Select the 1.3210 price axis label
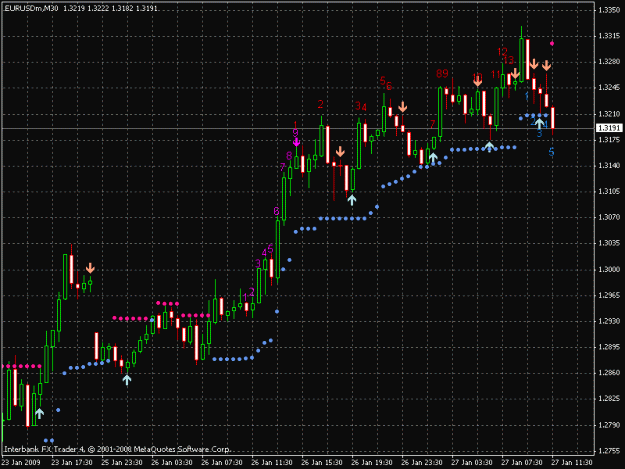Screen dimensions: 625x469 (x=609, y=114)
